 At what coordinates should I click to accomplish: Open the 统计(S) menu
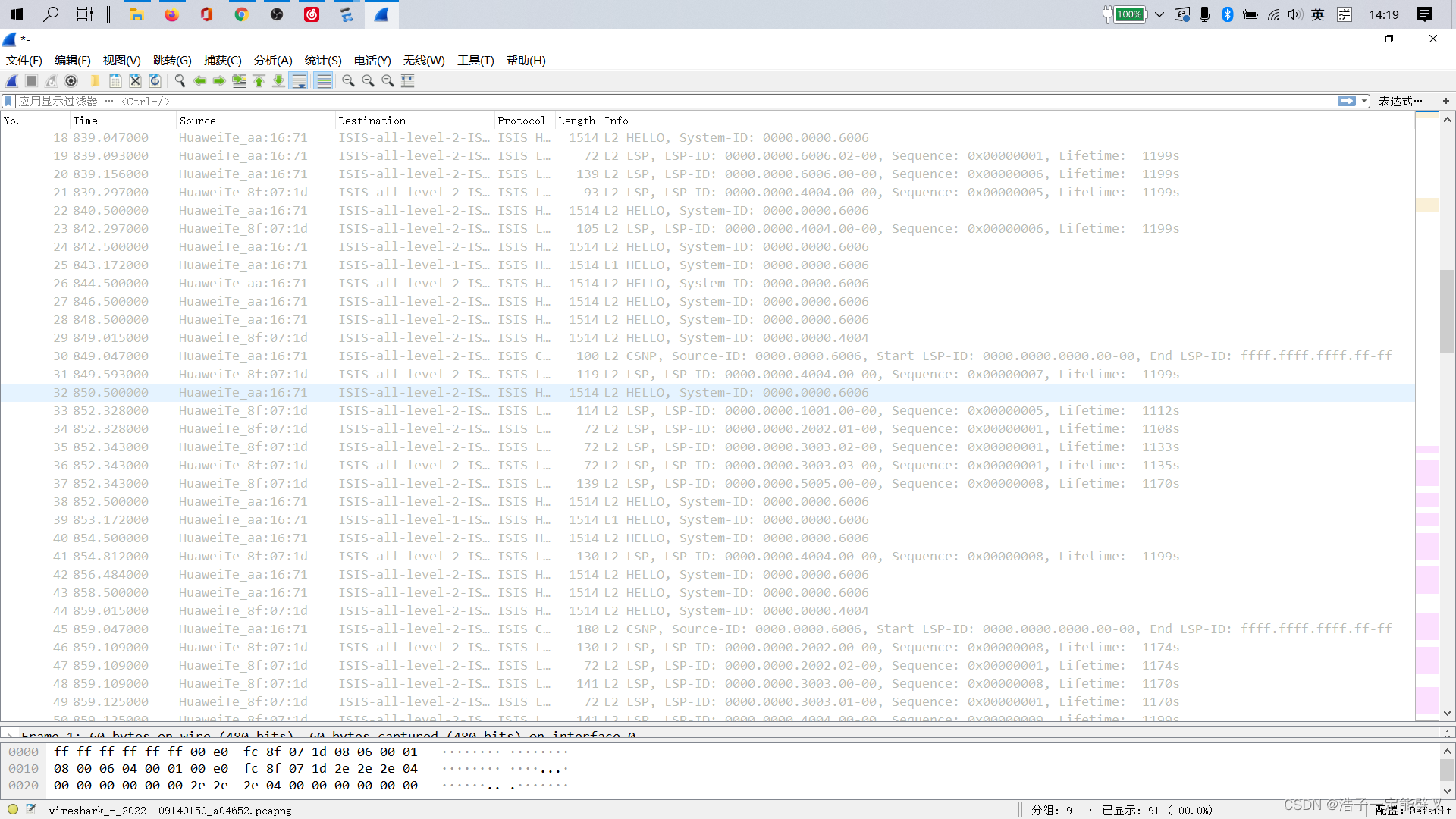pos(322,61)
